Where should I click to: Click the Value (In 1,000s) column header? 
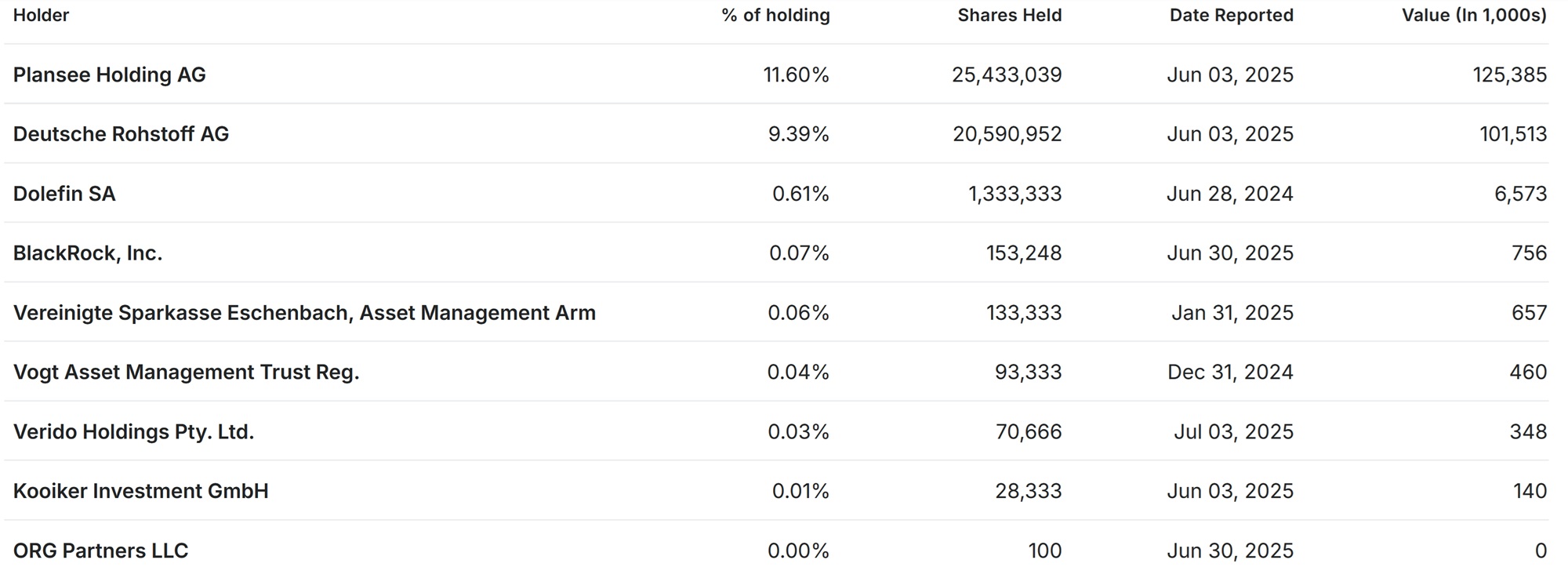pos(1474,15)
